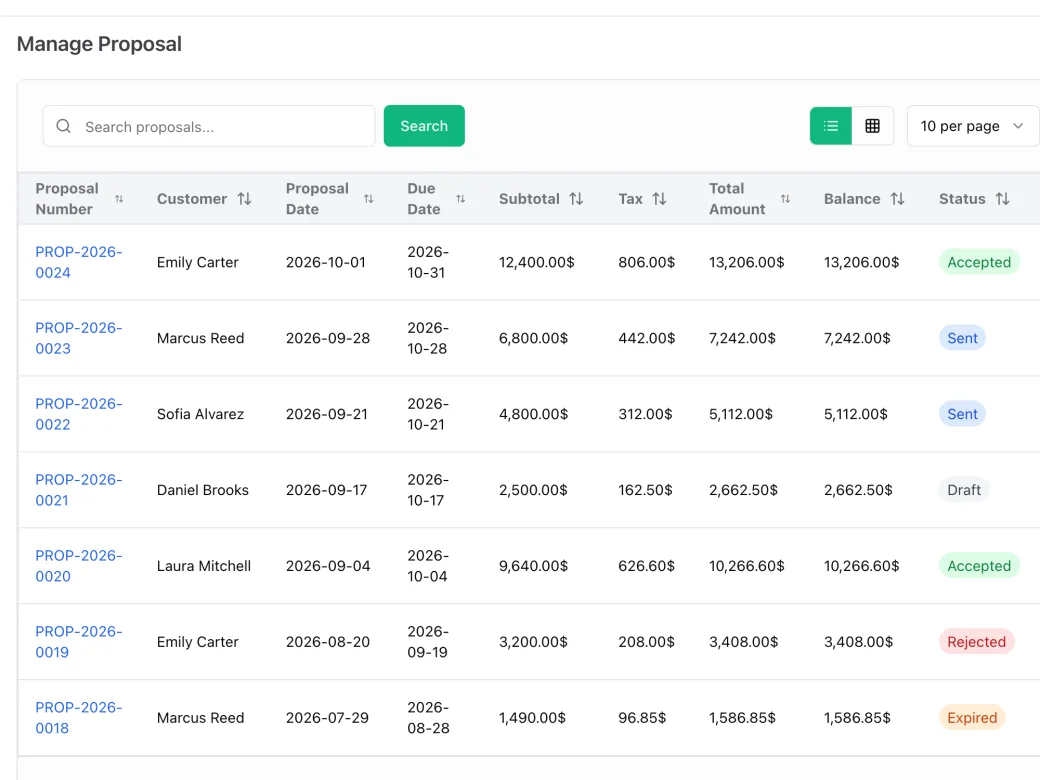1040x780 pixels.
Task: Click proposal date 2026-08-20
Action: tap(328, 642)
